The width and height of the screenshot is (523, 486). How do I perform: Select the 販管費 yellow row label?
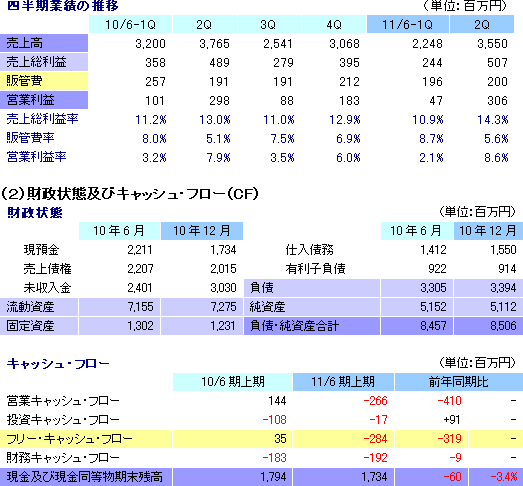(x=44, y=81)
